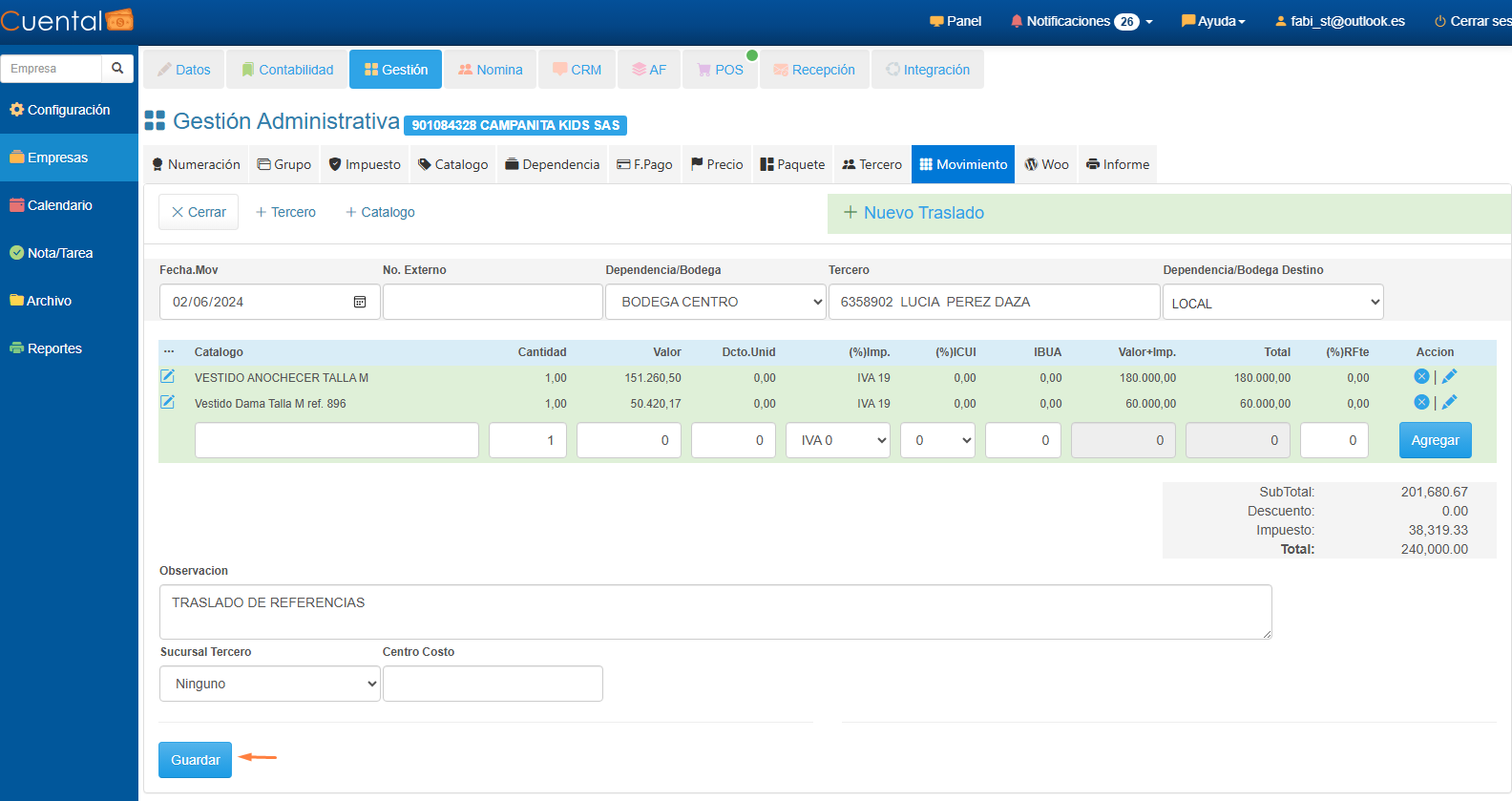This screenshot has width=1512, height=801.
Task: Click the Observacion text area
Action: point(715,612)
